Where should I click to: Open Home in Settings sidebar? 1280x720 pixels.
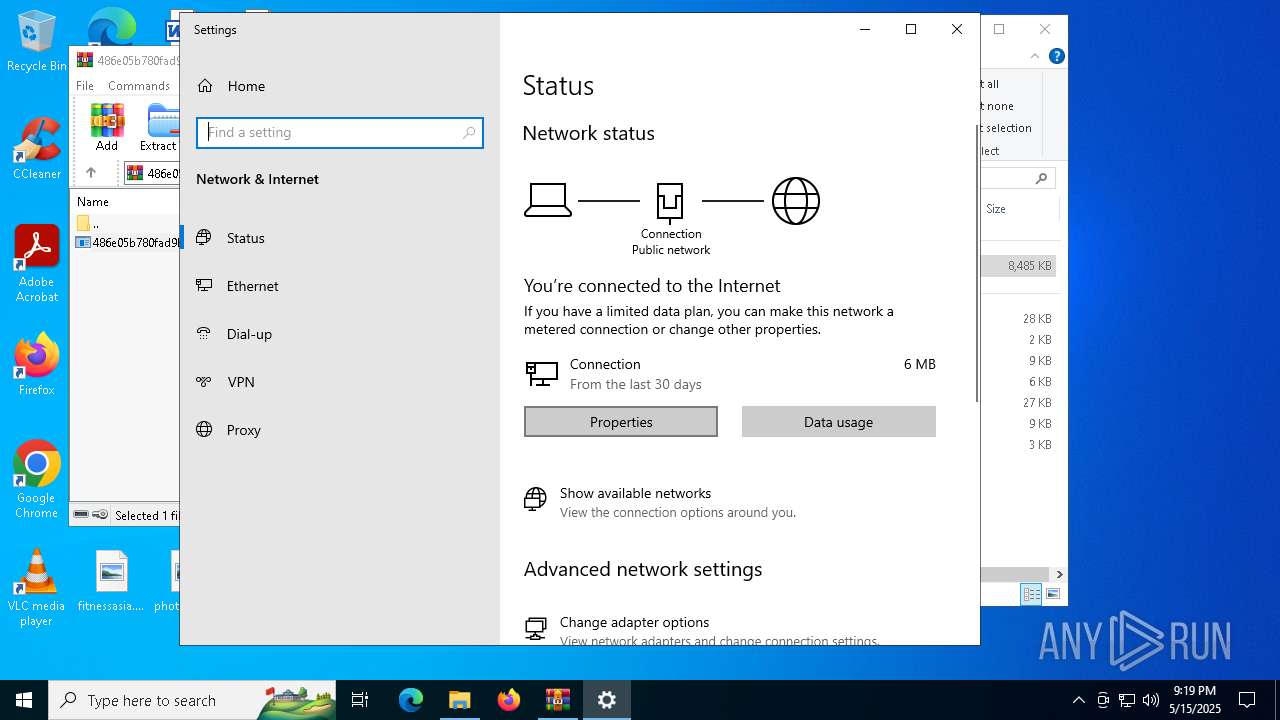pos(231,86)
